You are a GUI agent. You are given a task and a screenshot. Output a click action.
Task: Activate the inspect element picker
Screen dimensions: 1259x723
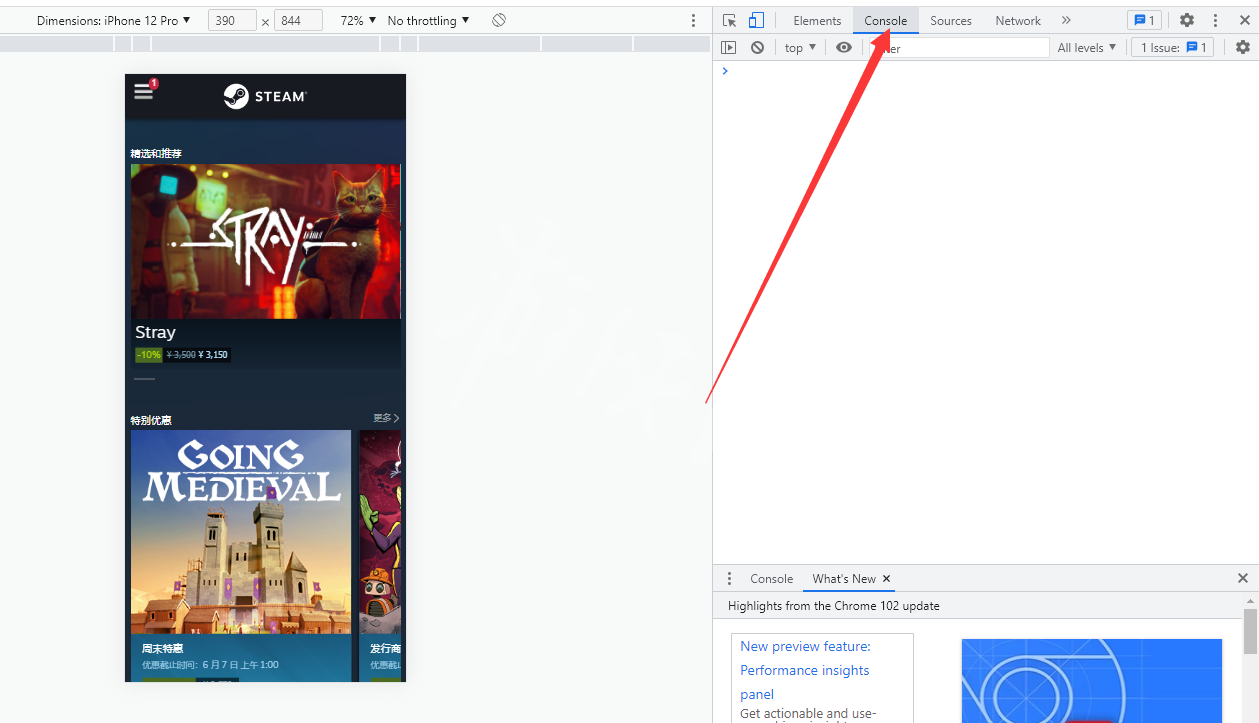(x=730, y=20)
